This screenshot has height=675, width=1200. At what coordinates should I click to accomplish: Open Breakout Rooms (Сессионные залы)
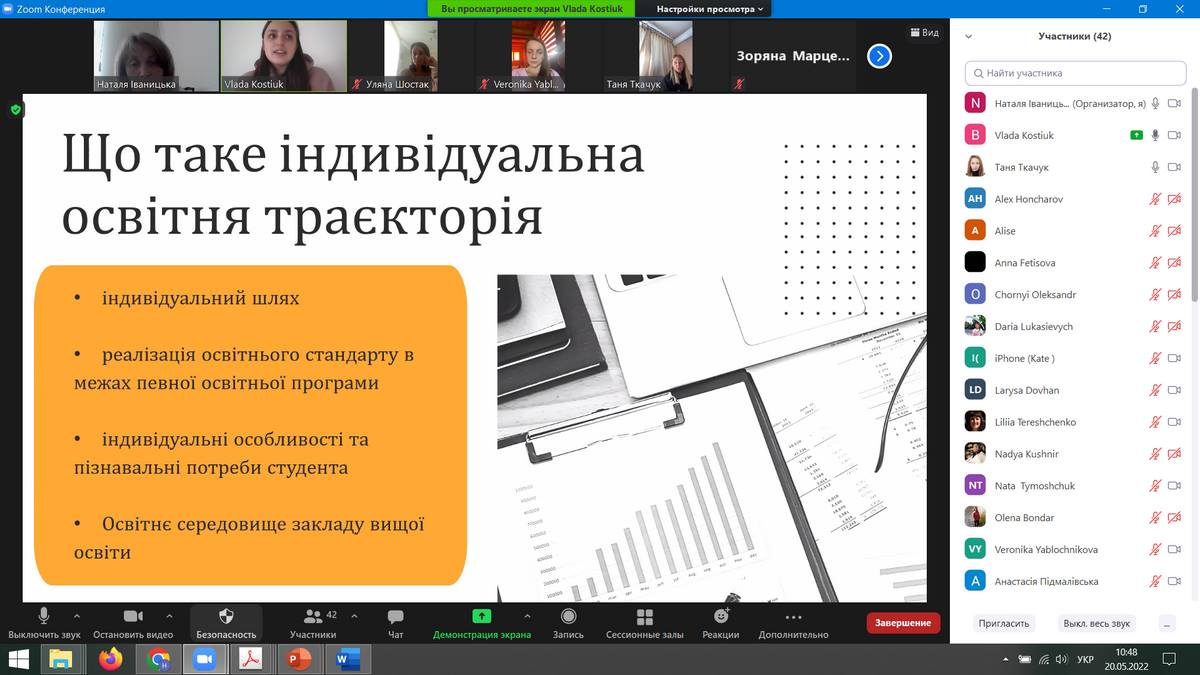coord(644,617)
